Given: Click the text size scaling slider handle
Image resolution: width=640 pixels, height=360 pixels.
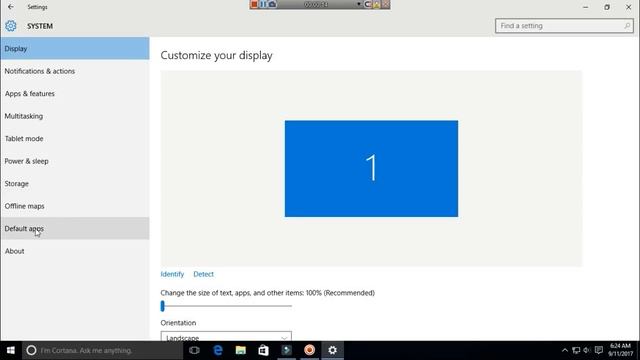Looking at the screenshot, I should coord(162,306).
